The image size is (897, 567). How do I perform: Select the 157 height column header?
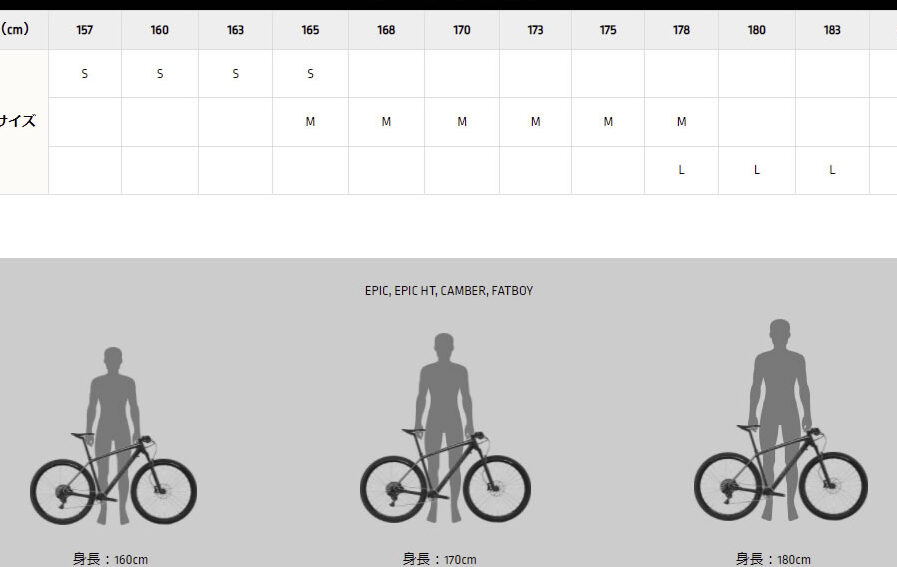pyautogui.click(x=85, y=30)
